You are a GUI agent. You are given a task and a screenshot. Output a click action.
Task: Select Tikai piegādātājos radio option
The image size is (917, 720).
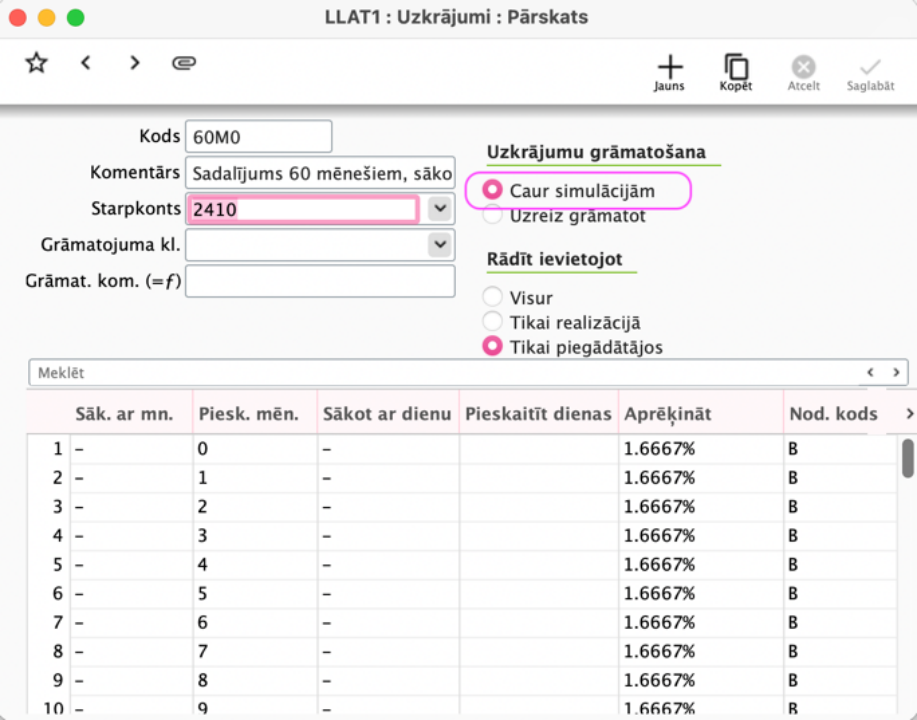492,346
